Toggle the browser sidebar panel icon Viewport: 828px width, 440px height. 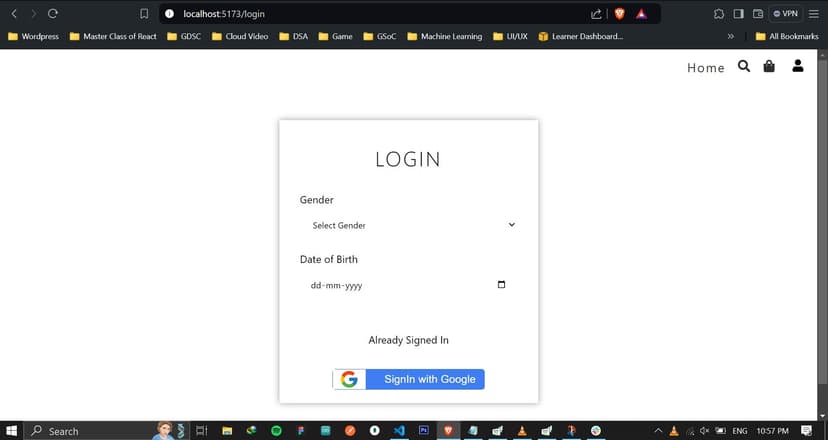coord(738,14)
